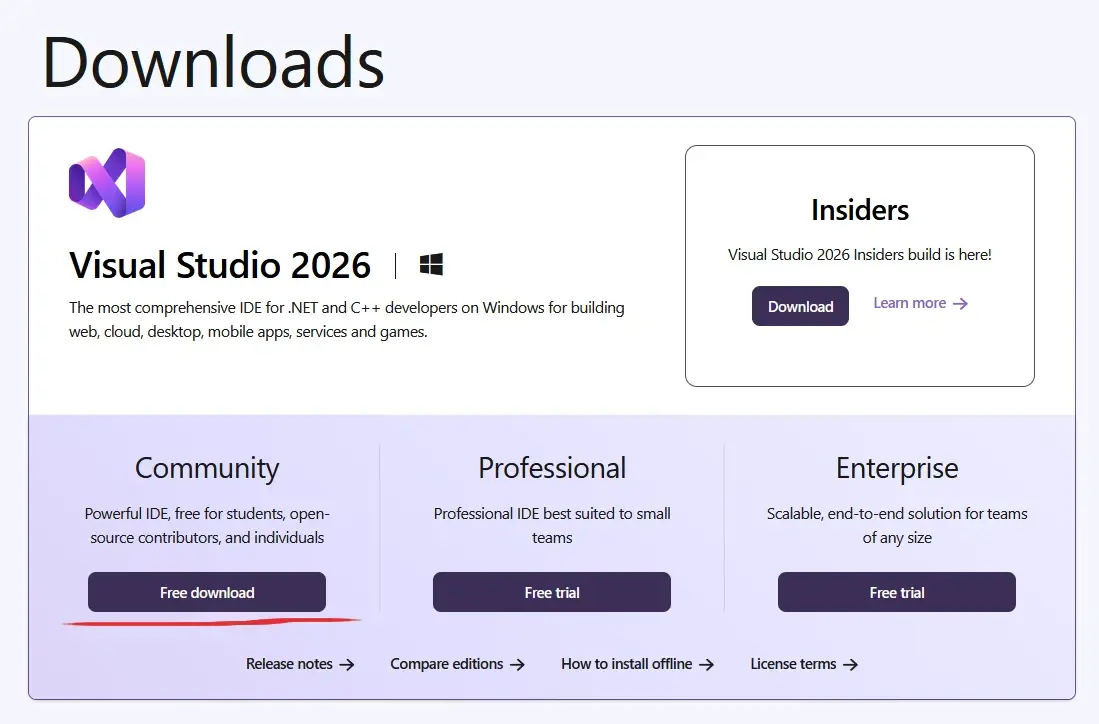Click the arrow beside Learn more

(x=960, y=303)
